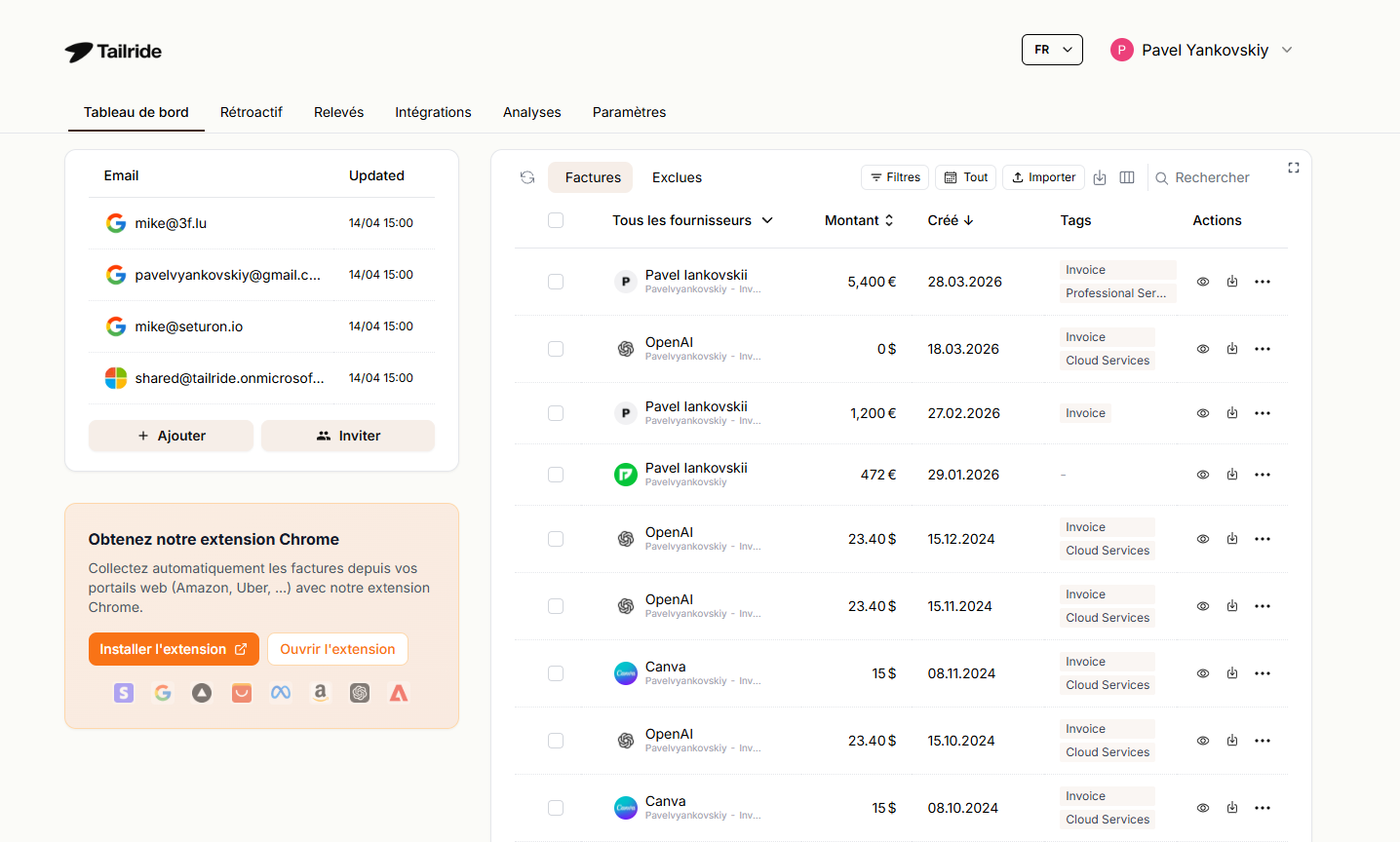Viewport: 1400px width, 842px height.
Task: Download the OpenAI invoice dated 18.03.2026
Action: [x=1231, y=348]
